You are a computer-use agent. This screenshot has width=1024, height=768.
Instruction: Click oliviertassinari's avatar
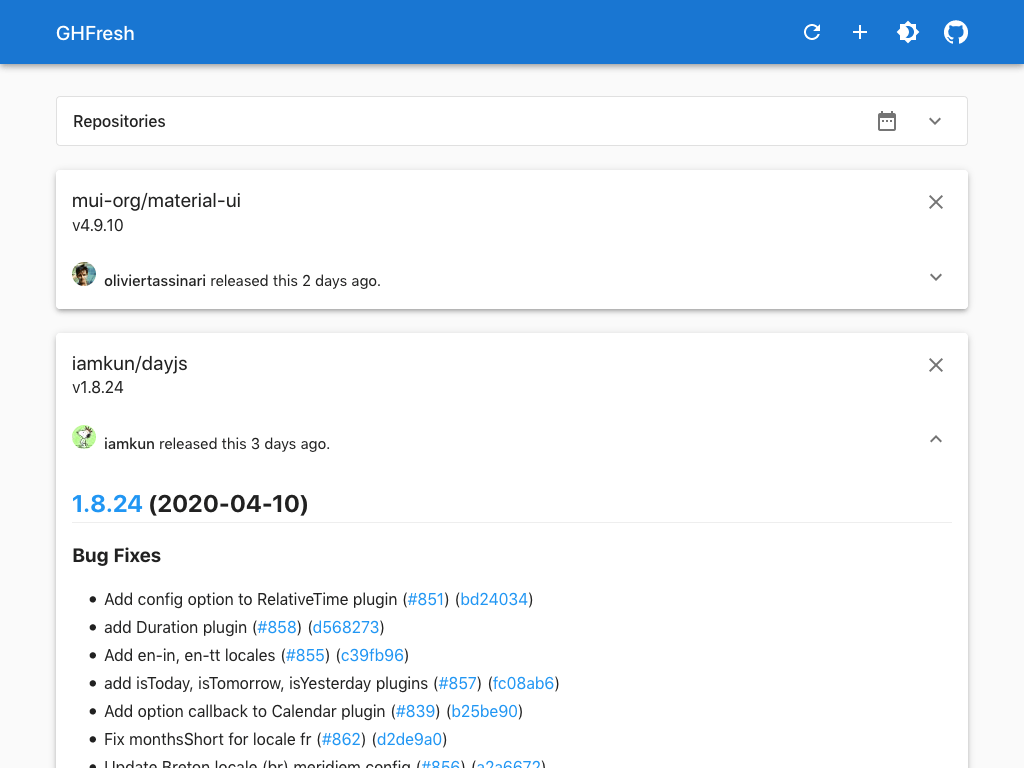pos(84,274)
